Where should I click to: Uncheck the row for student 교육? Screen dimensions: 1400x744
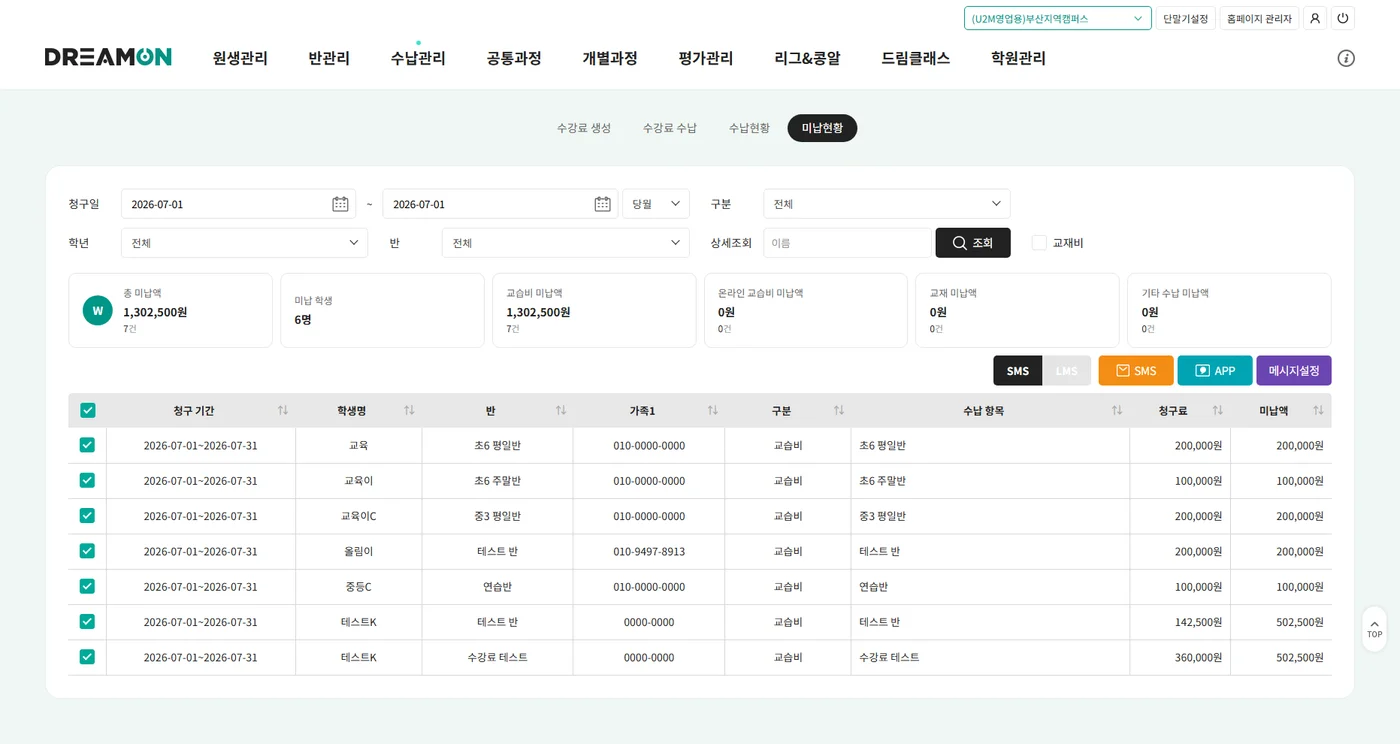pyautogui.click(x=87, y=445)
